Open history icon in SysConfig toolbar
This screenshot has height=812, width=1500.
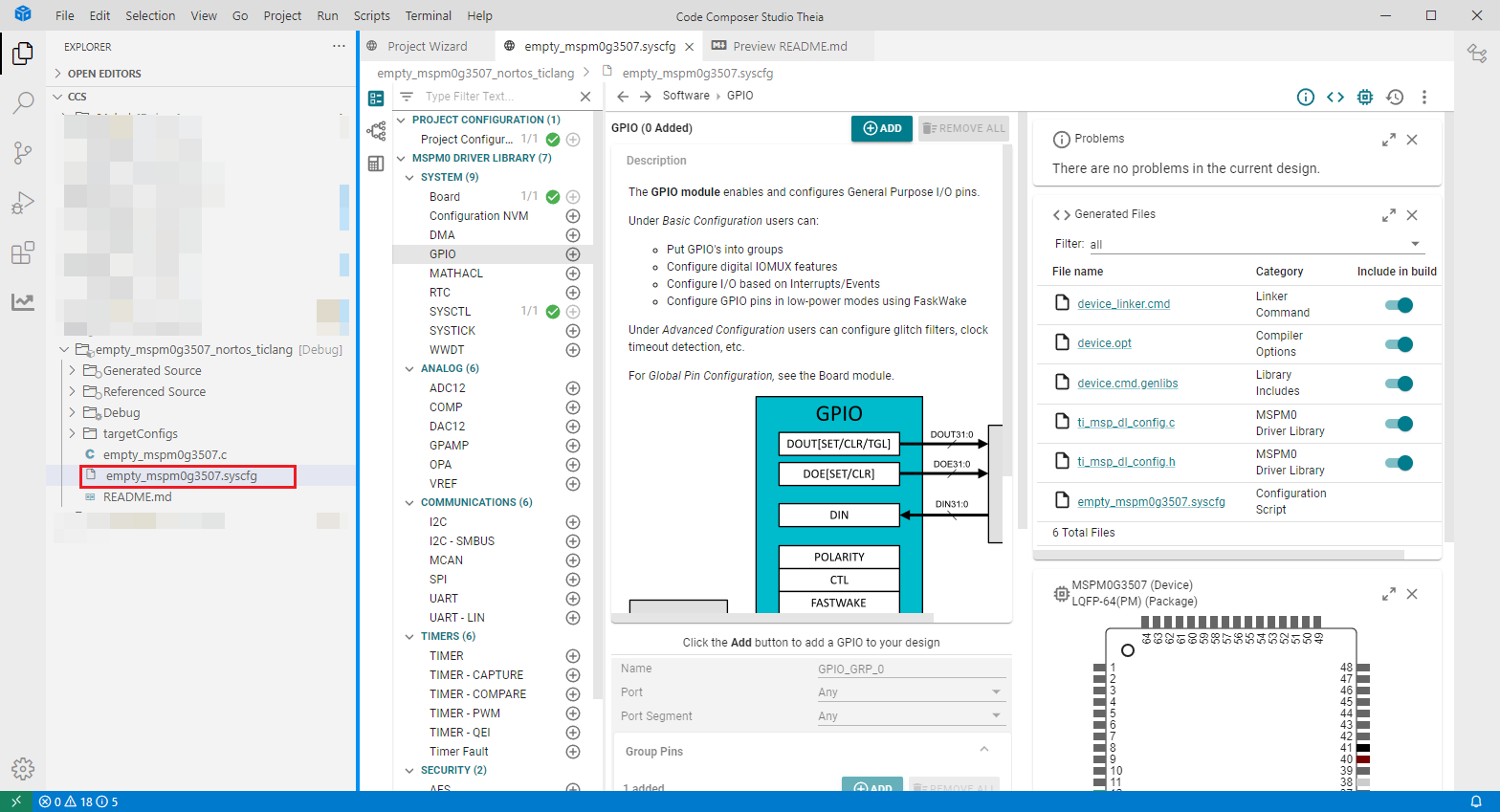click(1395, 97)
